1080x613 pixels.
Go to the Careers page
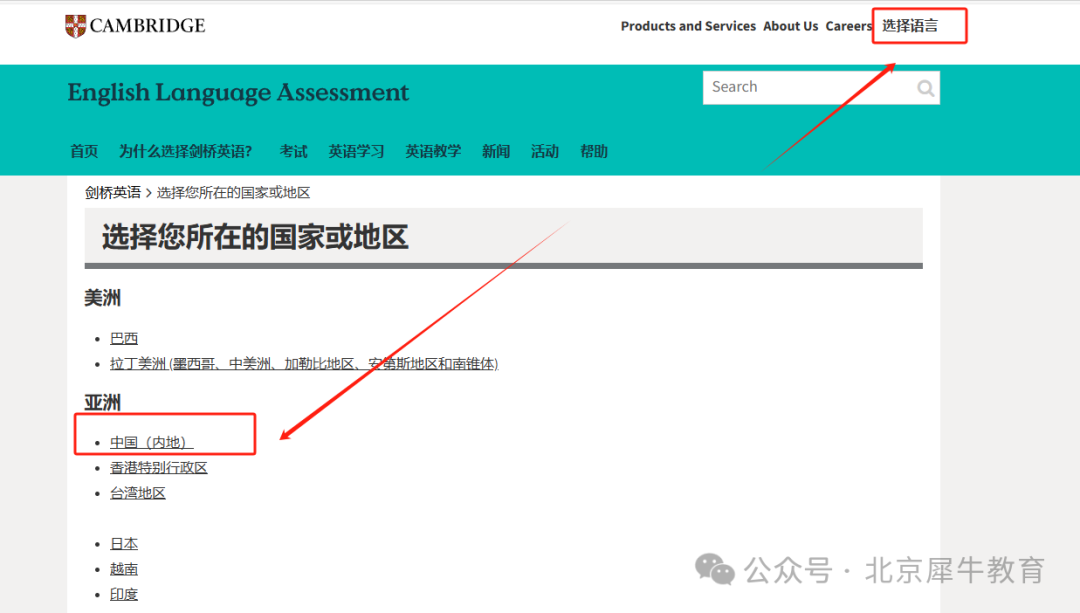click(x=848, y=27)
